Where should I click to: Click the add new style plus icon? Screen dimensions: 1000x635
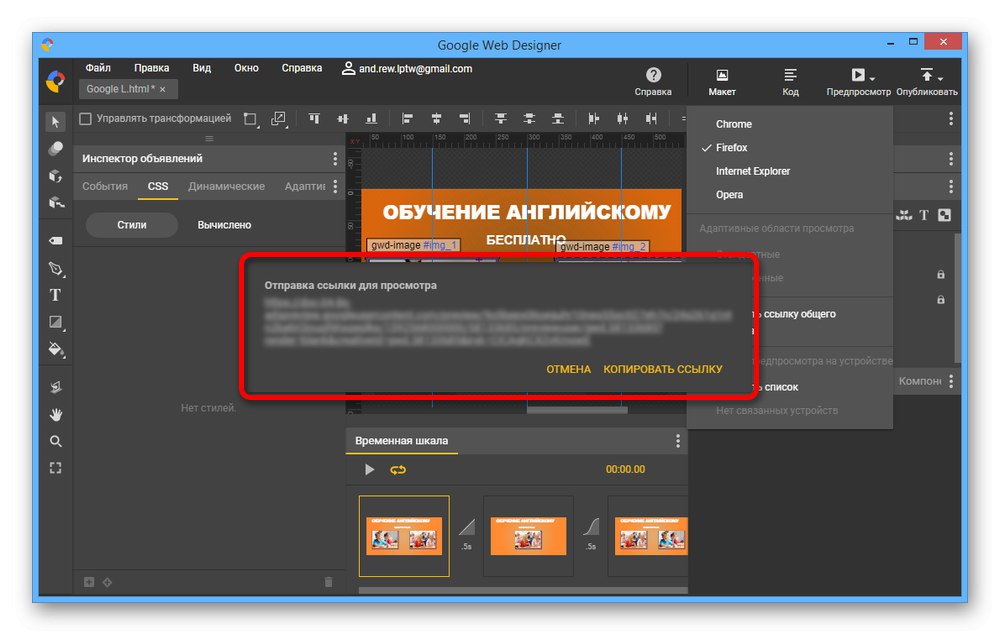coord(89,581)
